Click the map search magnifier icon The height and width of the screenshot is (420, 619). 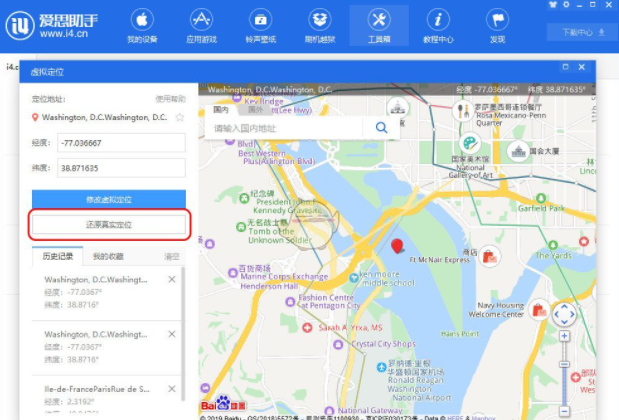(381, 128)
